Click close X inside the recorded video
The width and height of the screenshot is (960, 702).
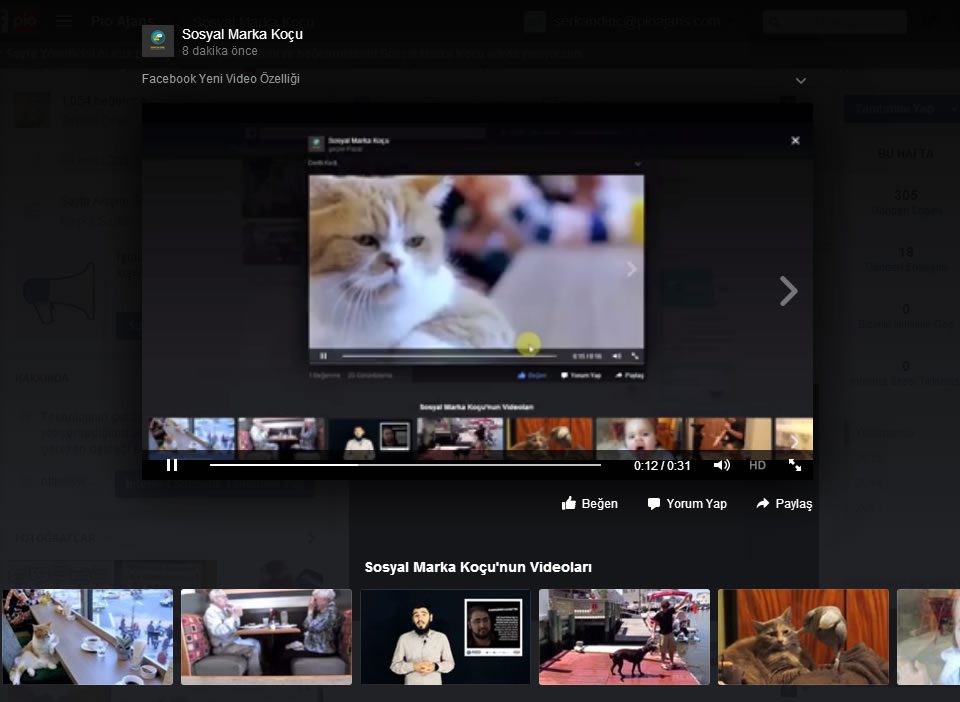[795, 140]
